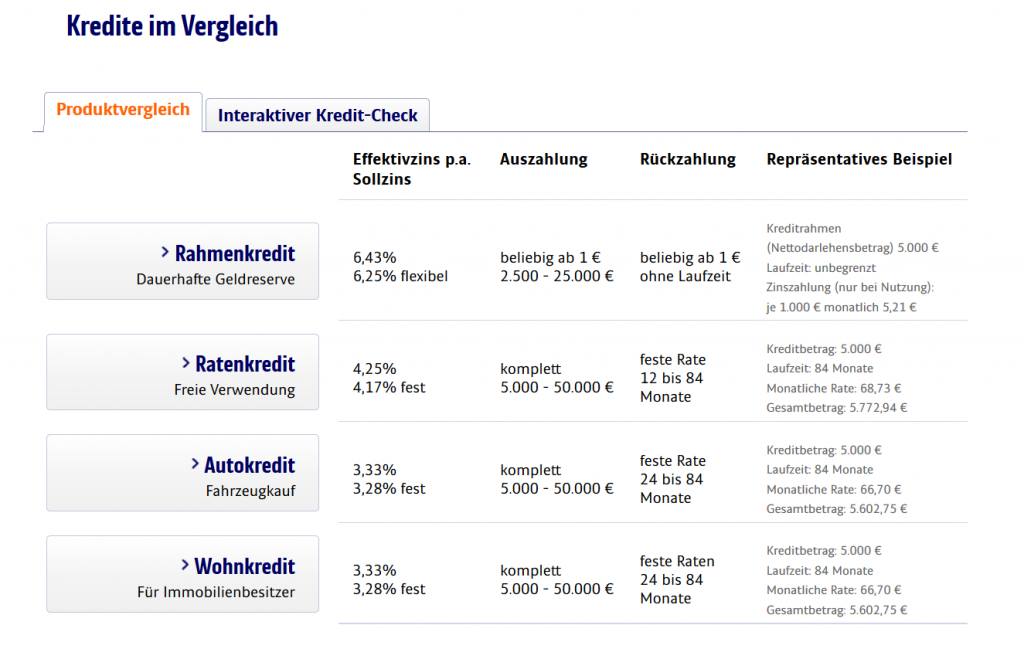The width and height of the screenshot is (1024, 659).
Task: Open the Interaktiver Kredit-Check tab
Action: tap(317, 116)
